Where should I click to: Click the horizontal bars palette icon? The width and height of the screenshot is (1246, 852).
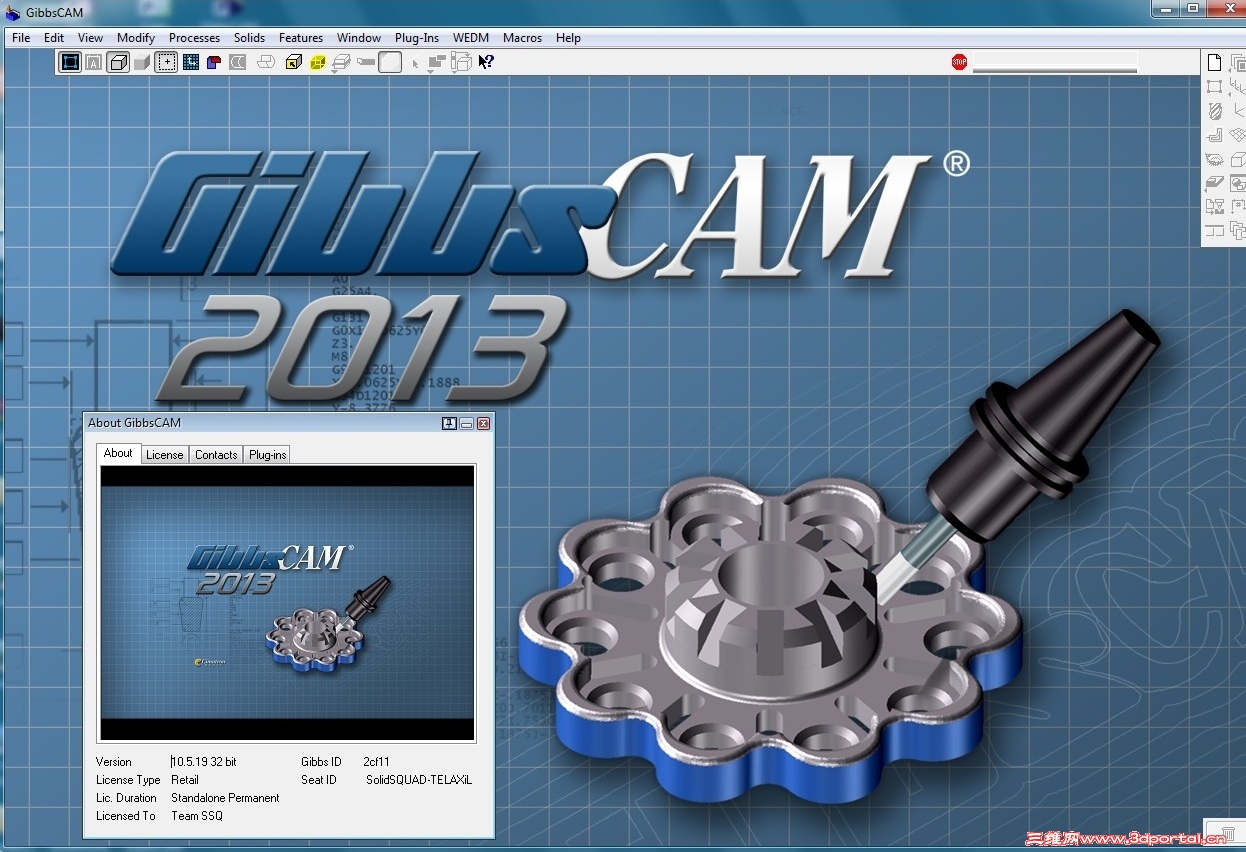[1214, 230]
